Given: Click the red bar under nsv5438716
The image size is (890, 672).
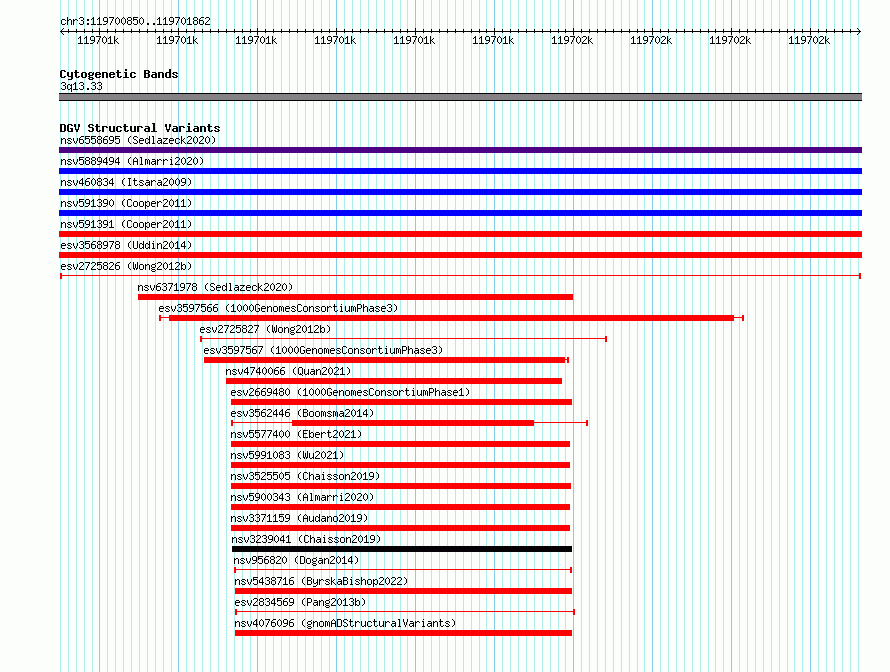Looking at the screenshot, I should (x=404, y=591).
